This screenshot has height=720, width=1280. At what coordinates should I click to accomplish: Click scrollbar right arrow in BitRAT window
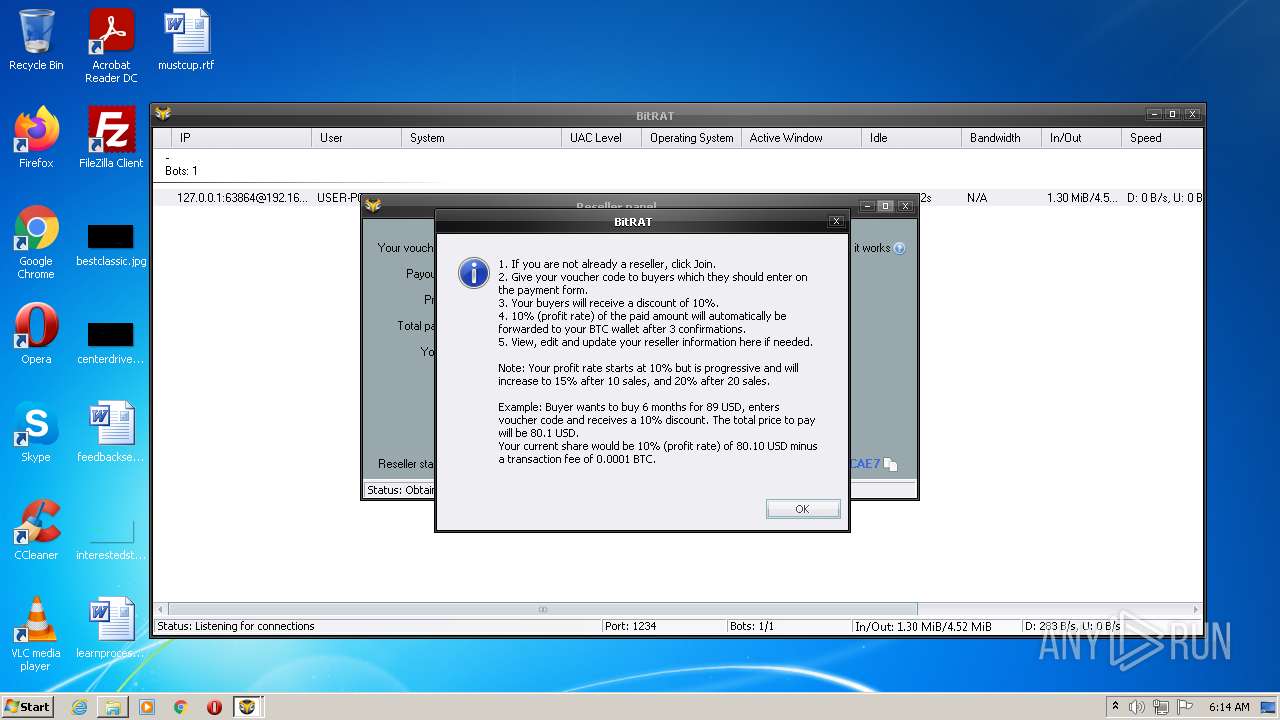coord(1195,609)
